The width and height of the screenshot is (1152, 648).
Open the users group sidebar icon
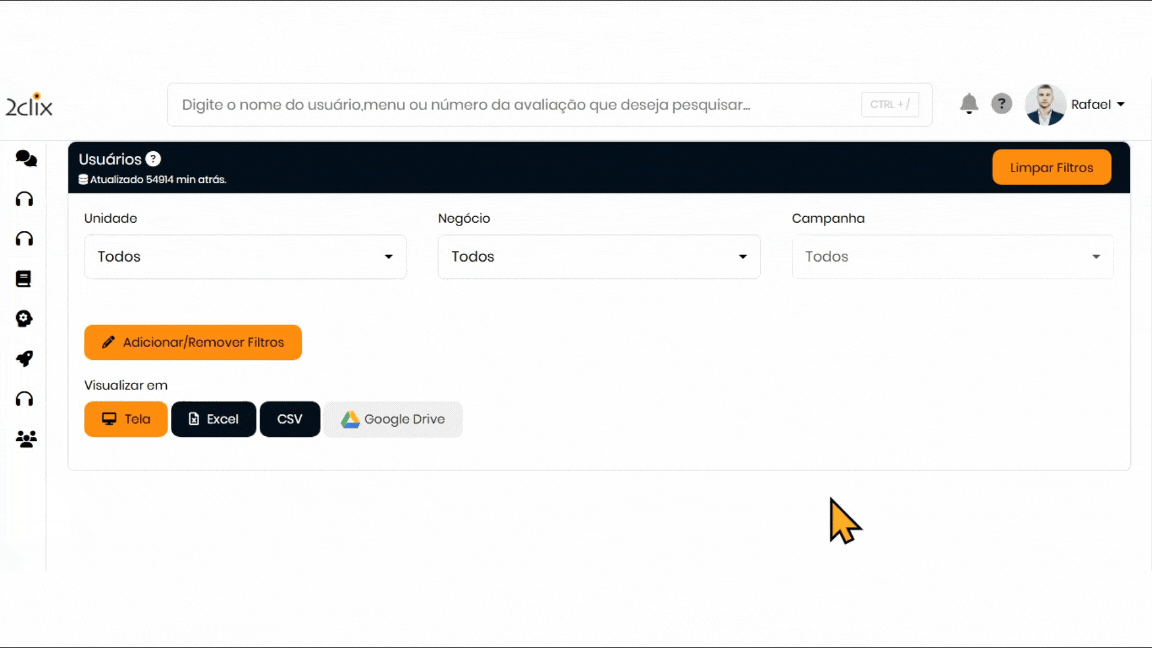(x=26, y=439)
